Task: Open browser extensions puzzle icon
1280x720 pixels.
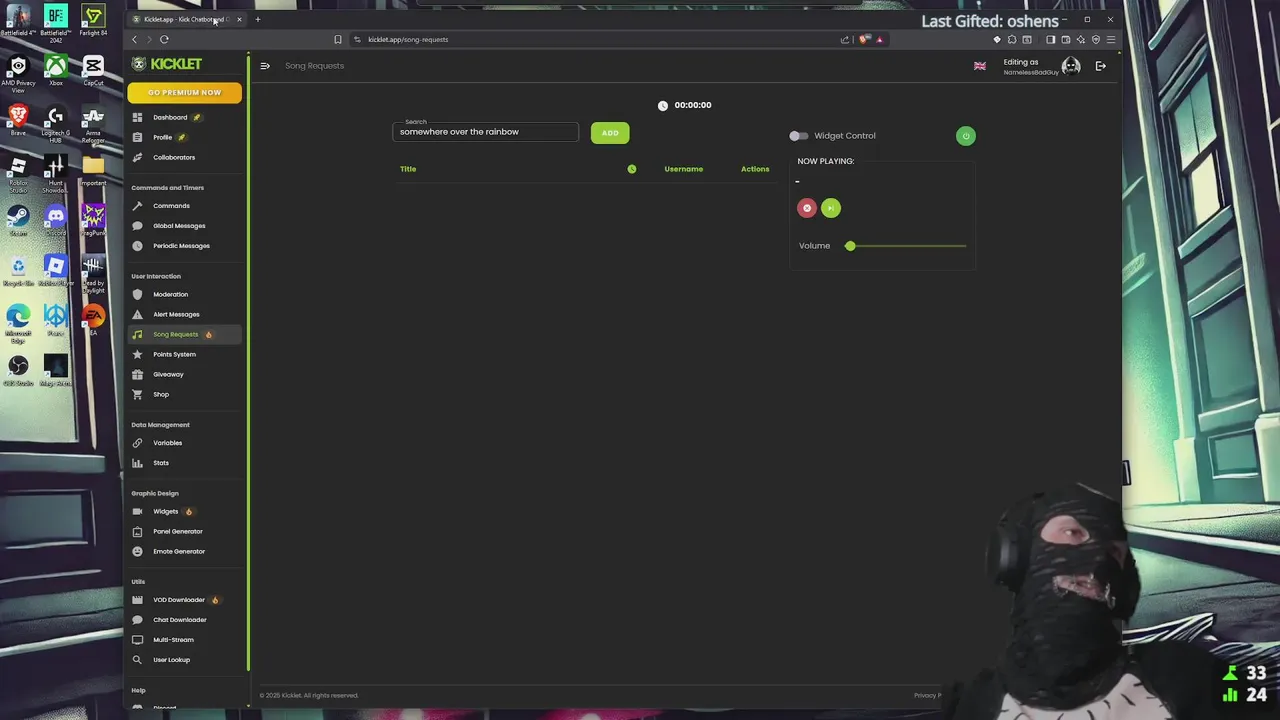Action: 1012,39
